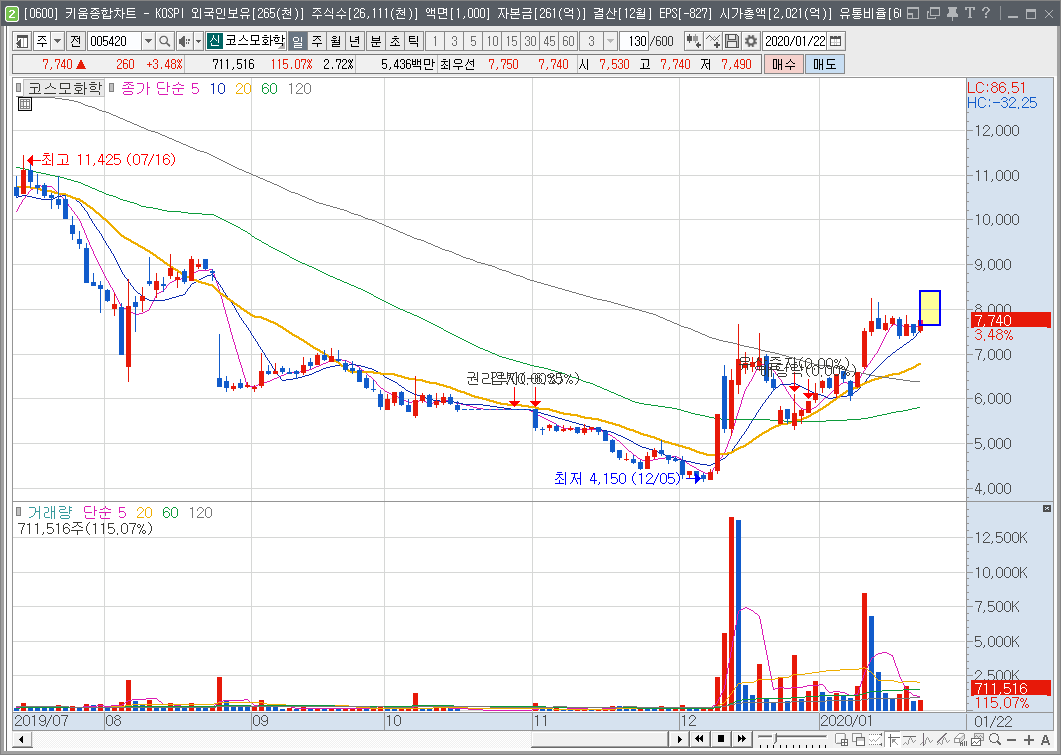Zoom in with the plus icon
Viewport: 1061px width, 755px height.
pos(1029,739)
